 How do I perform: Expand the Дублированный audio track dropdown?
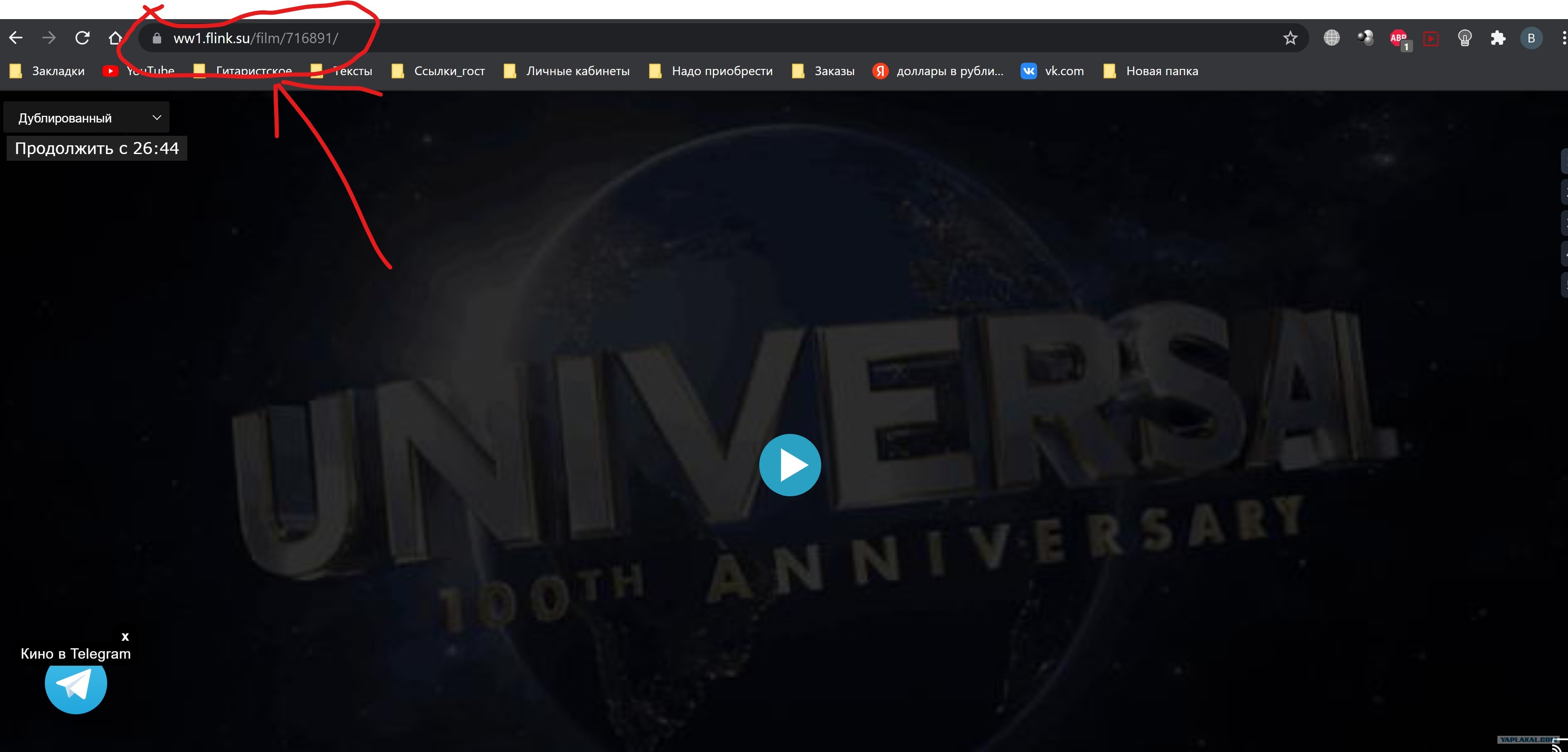[x=86, y=118]
